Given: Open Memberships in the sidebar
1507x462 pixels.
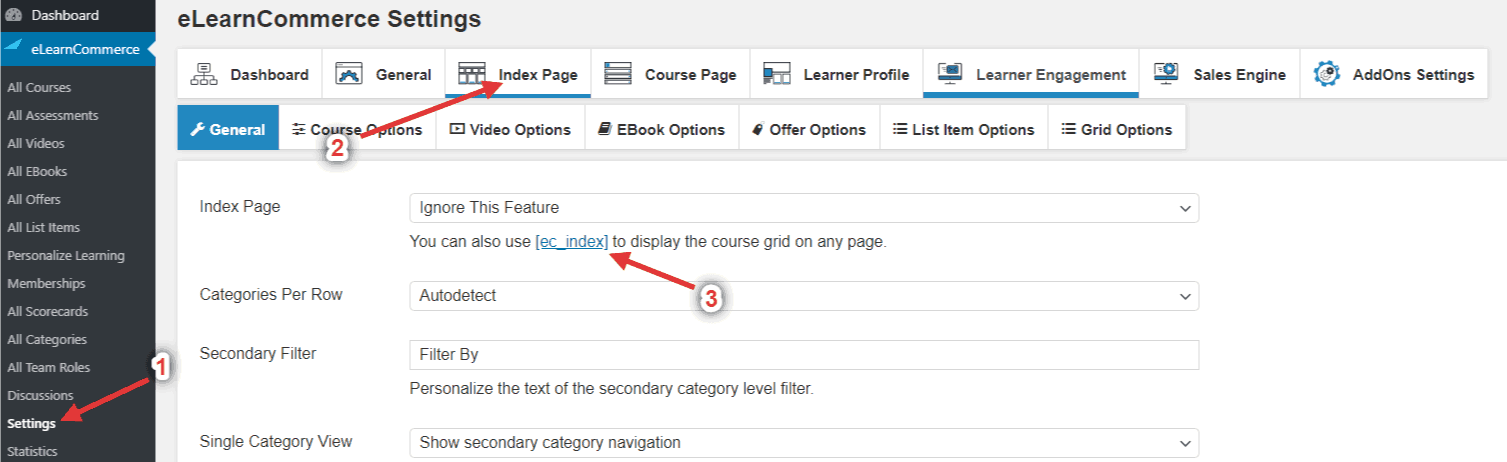Looking at the screenshot, I should click(x=46, y=283).
